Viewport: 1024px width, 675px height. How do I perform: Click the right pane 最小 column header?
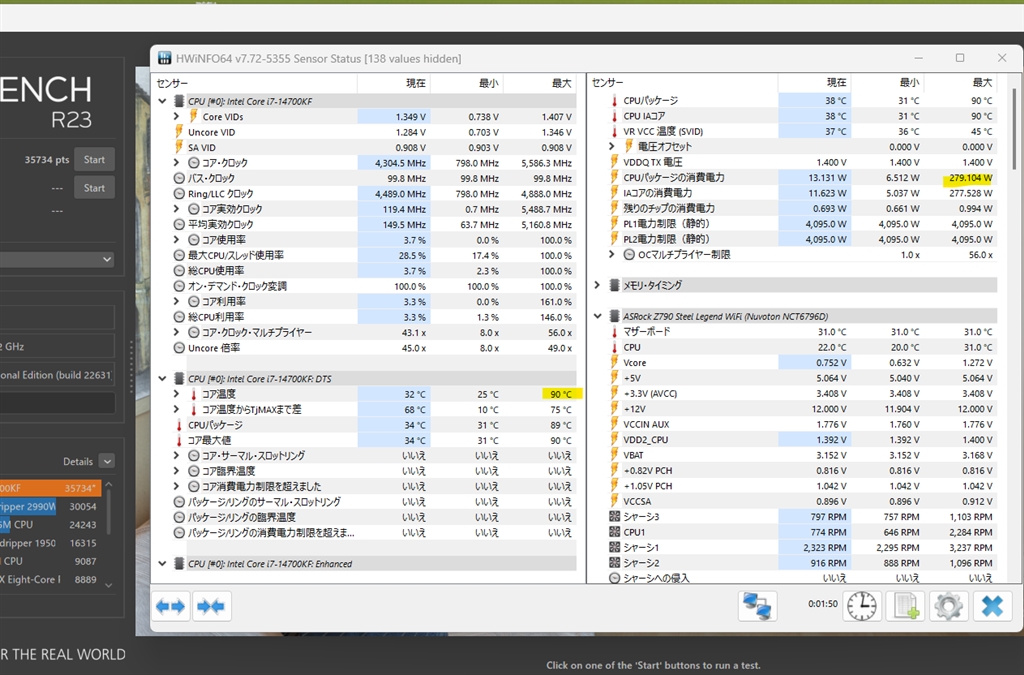[x=888, y=82]
